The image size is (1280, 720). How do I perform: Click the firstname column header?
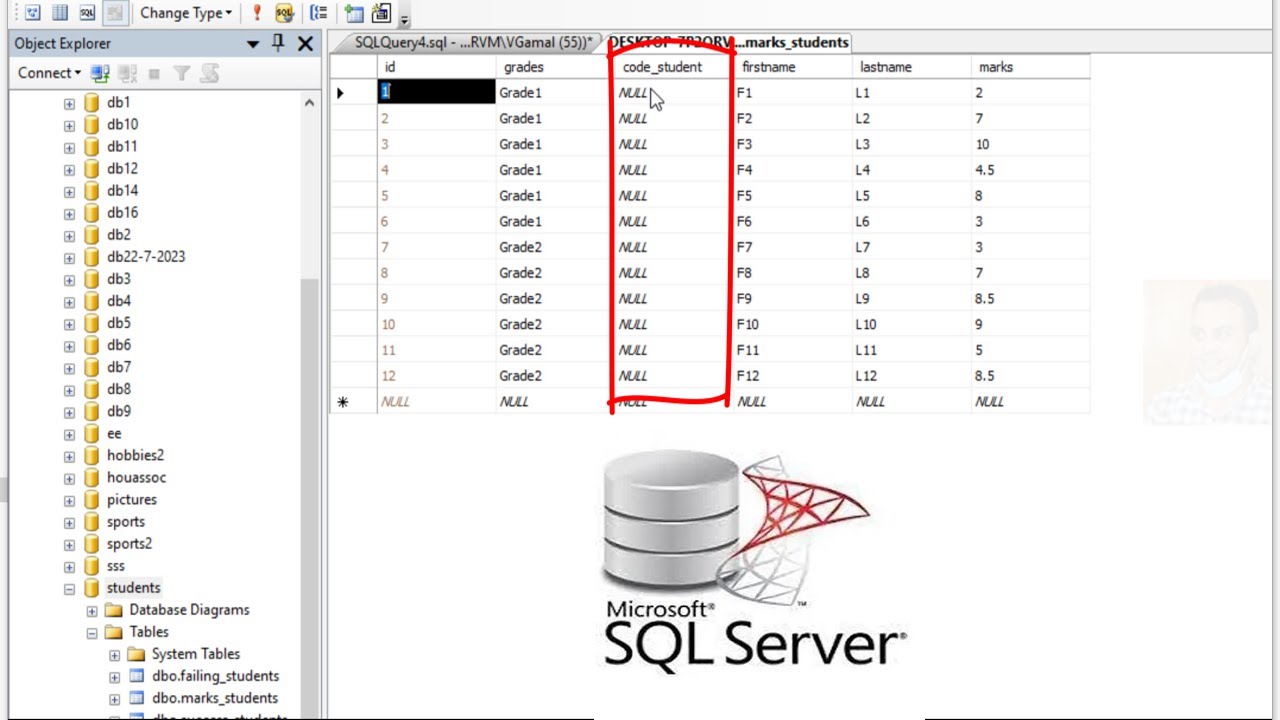[792, 67]
